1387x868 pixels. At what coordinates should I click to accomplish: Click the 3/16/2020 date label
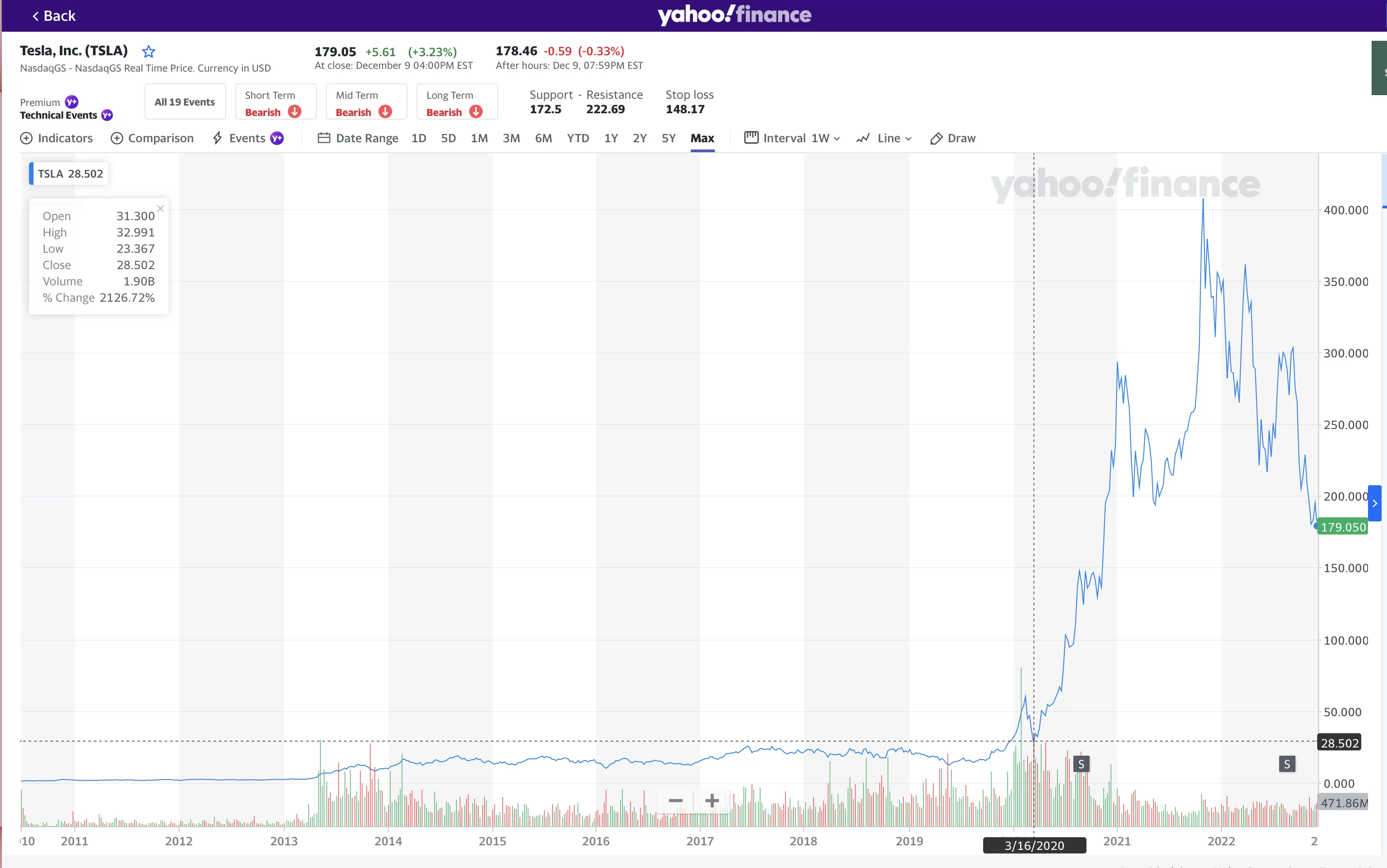[x=1034, y=845]
